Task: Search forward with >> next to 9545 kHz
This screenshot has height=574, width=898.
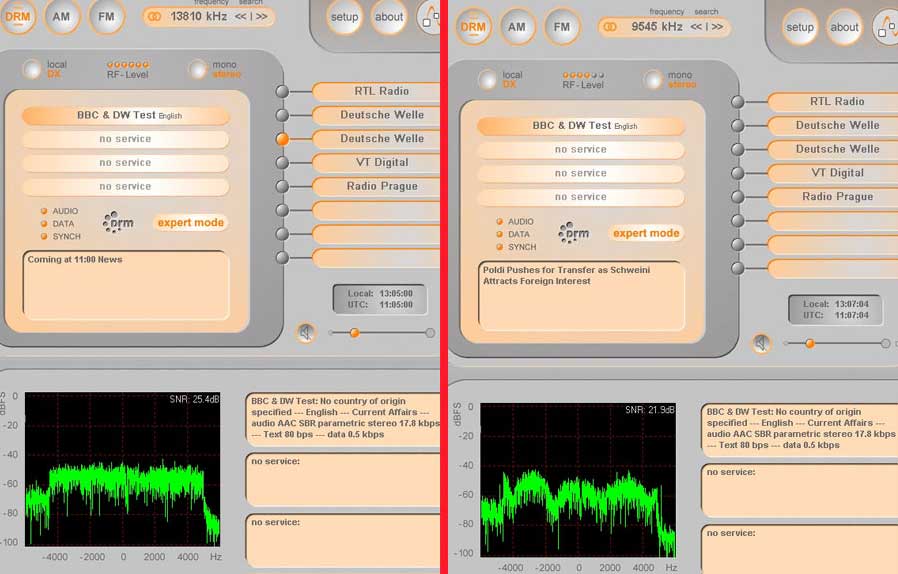Action: (717, 27)
